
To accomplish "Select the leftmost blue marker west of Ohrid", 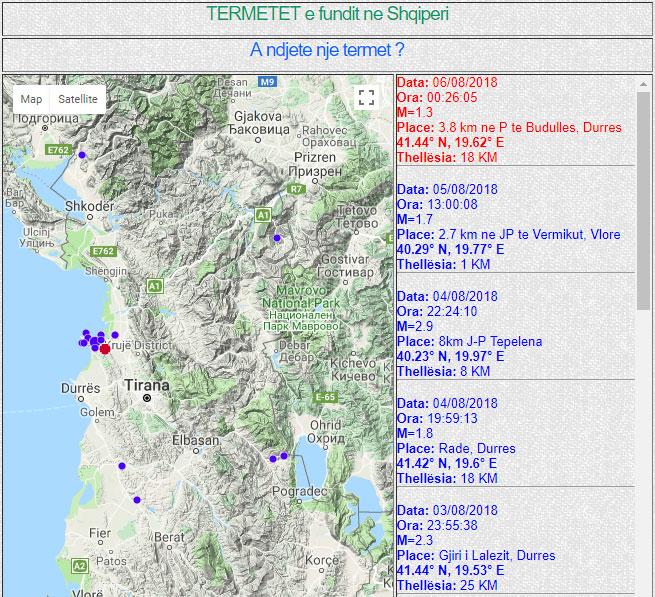I will (272, 459).
